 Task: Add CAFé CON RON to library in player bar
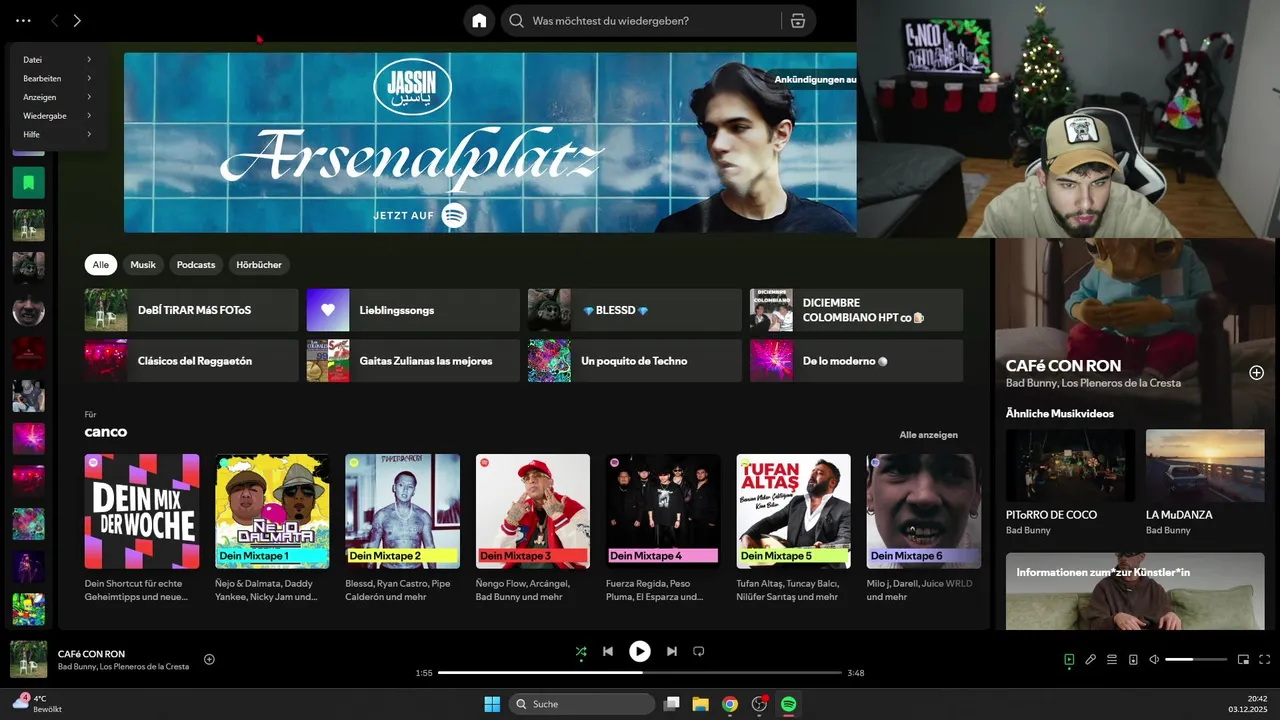pos(209,659)
